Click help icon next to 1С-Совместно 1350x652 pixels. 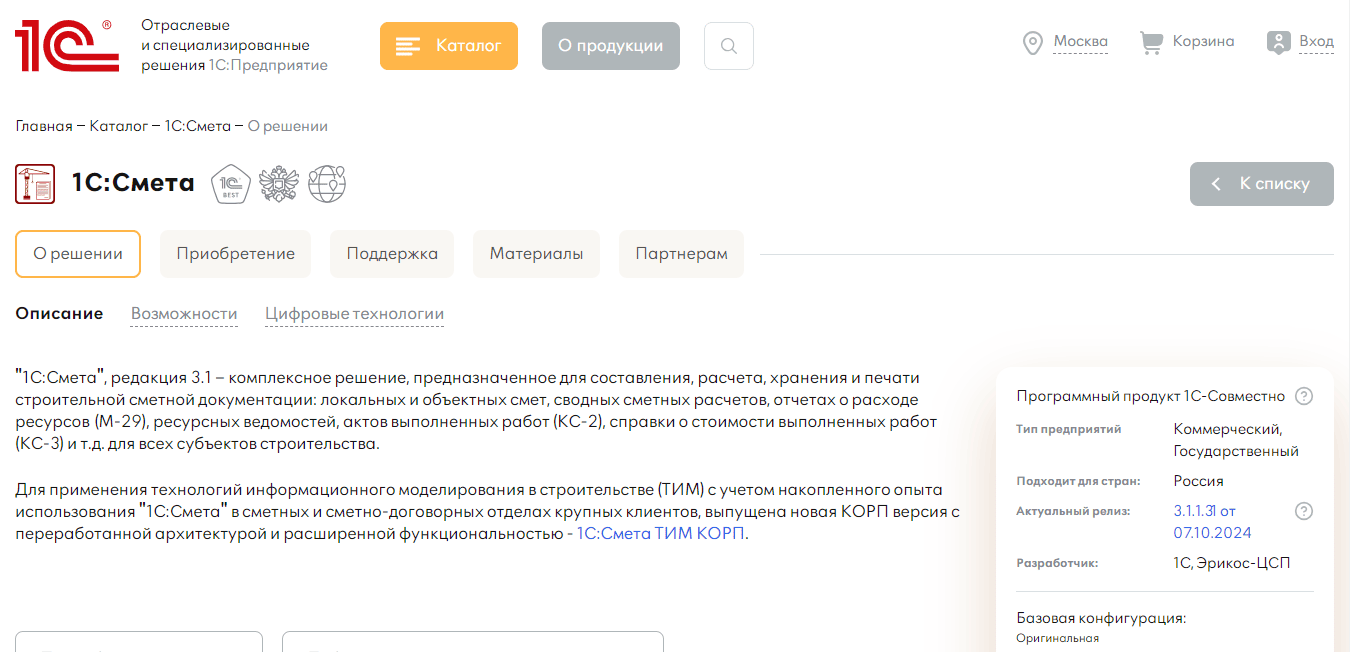point(1304,396)
